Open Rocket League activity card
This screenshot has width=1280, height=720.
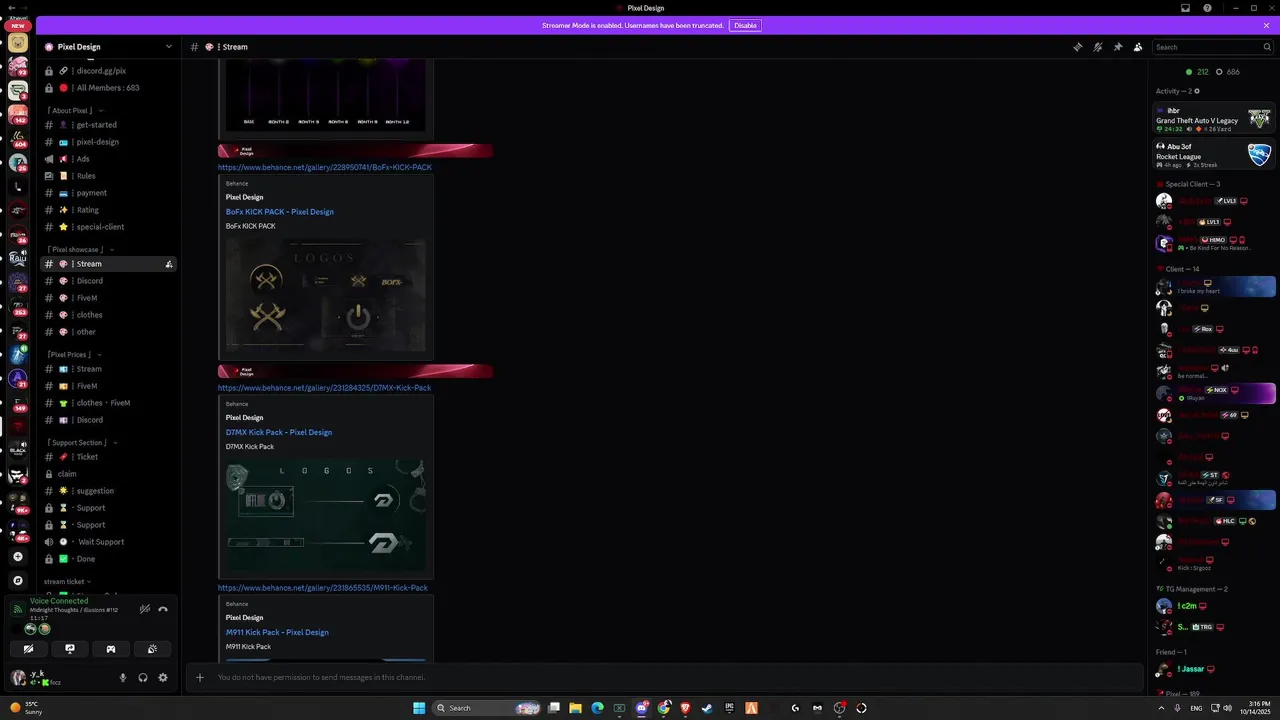[1214, 155]
